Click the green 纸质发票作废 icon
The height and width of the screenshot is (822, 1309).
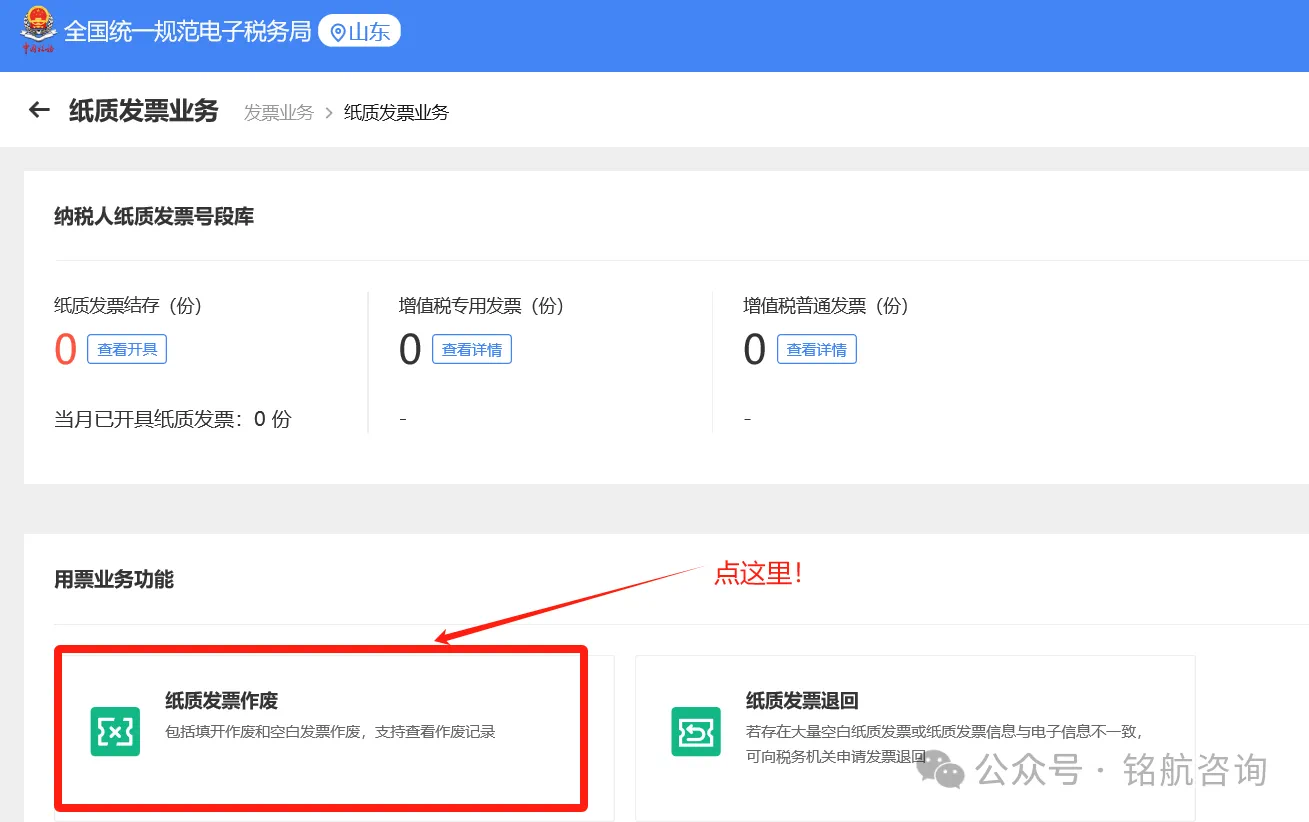[115, 731]
